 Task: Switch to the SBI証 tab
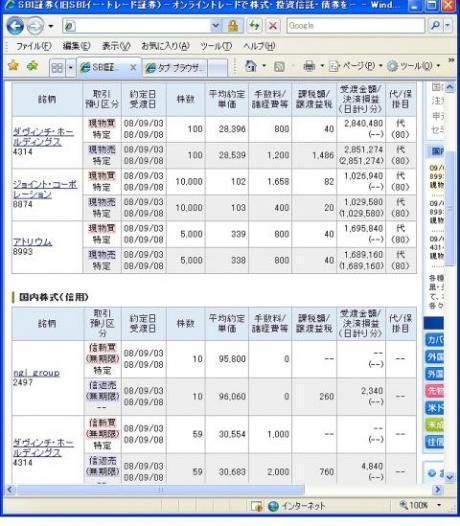tap(103, 68)
